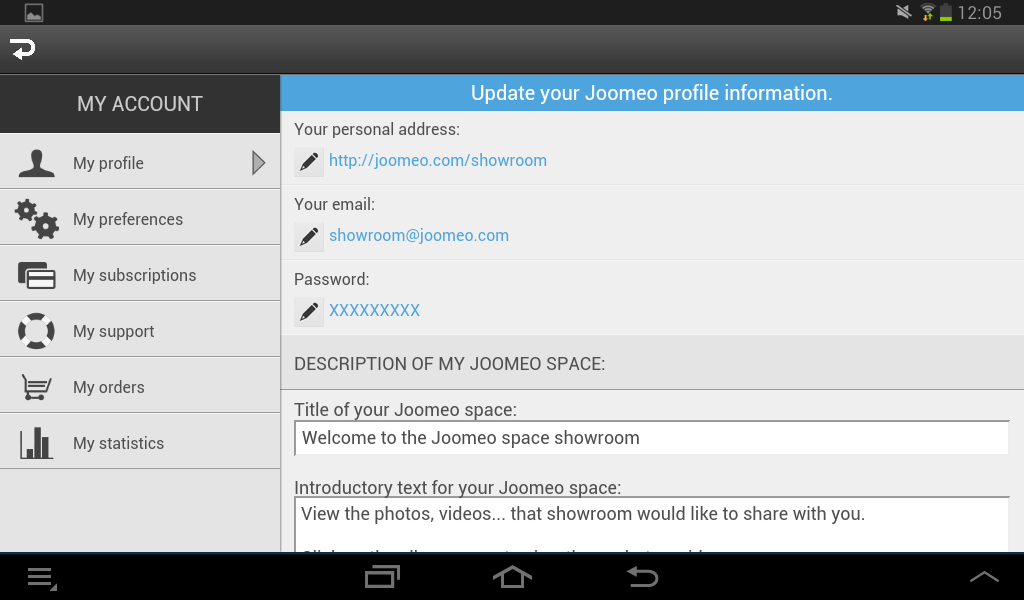
Task: Click the gears preferences icon
Action: click(37, 219)
